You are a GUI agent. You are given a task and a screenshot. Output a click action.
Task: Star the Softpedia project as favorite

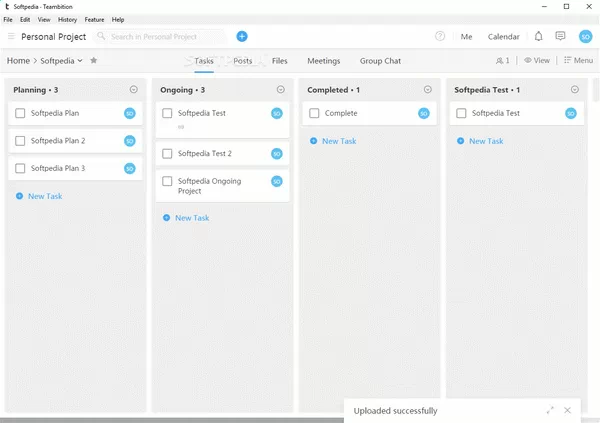point(94,61)
